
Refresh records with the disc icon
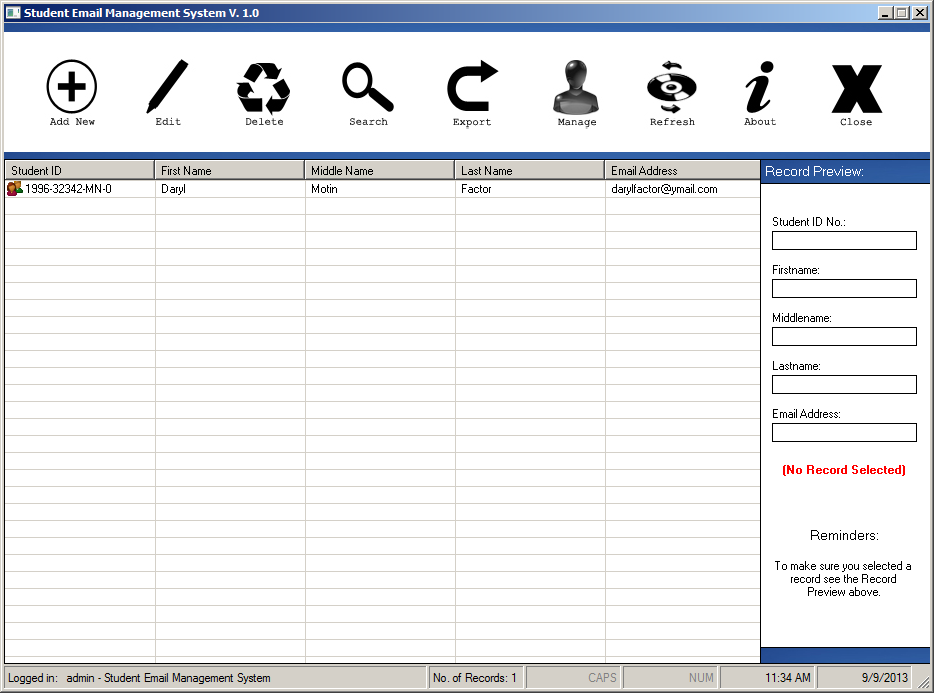(x=672, y=87)
